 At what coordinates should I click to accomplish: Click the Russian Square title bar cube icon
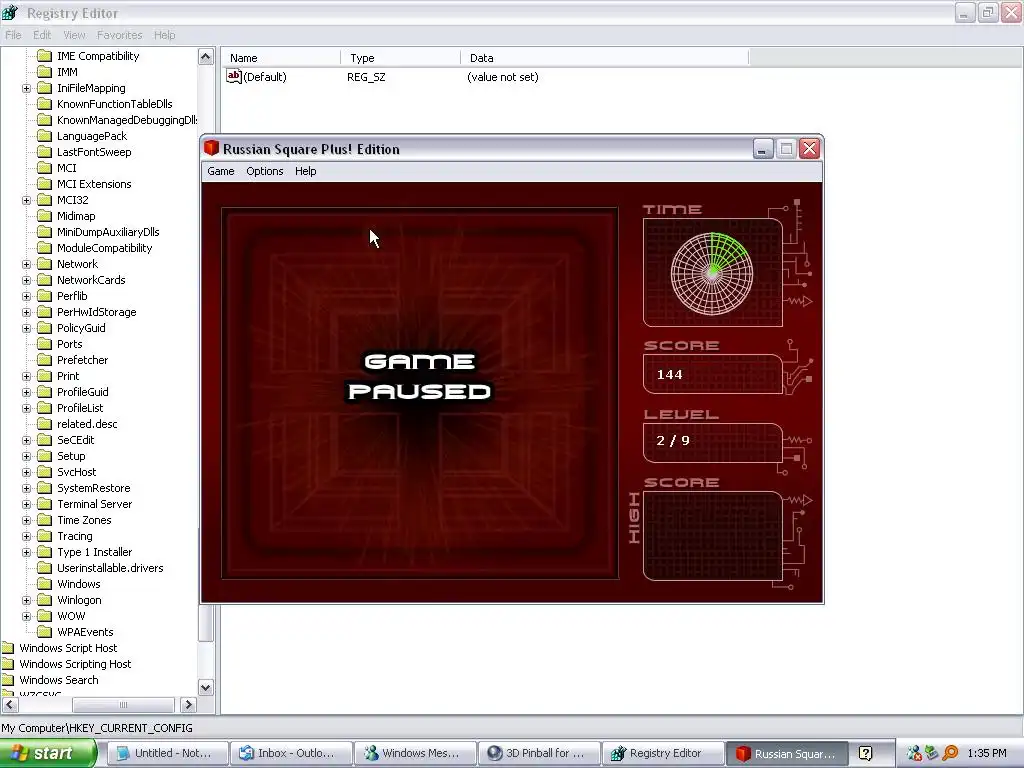pyautogui.click(x=211, y=148)
